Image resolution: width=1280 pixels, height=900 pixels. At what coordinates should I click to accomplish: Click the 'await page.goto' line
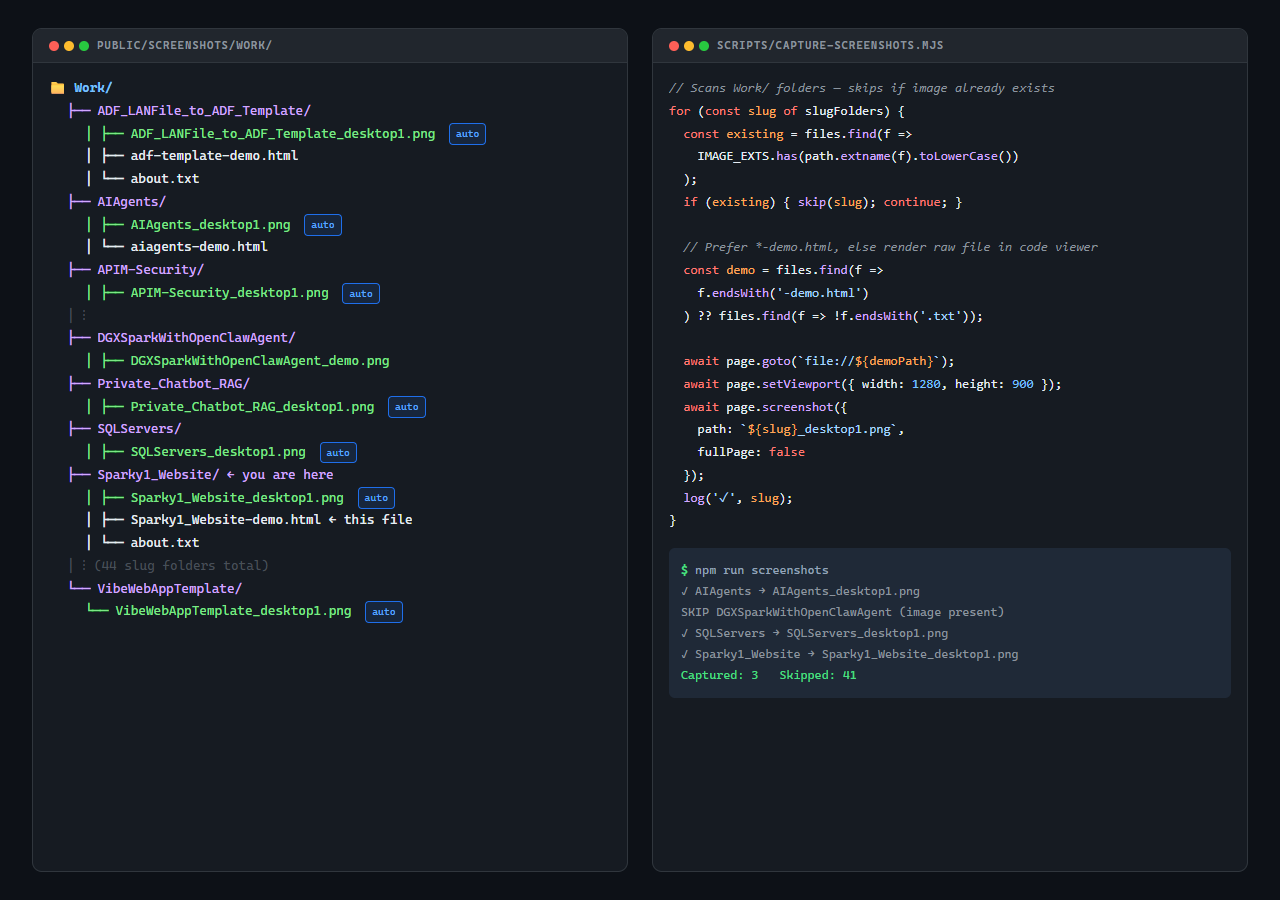click(x=819, y=361)
